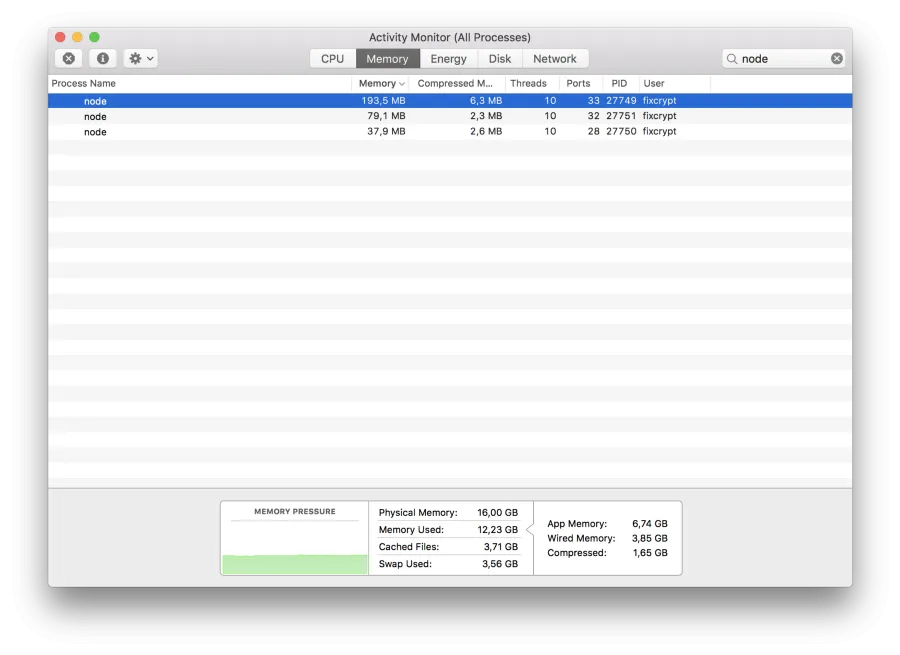The width and height of the screenshot is (900, 655).
Task: Click the Quit Process stop icon
Action: pos(68,59)
